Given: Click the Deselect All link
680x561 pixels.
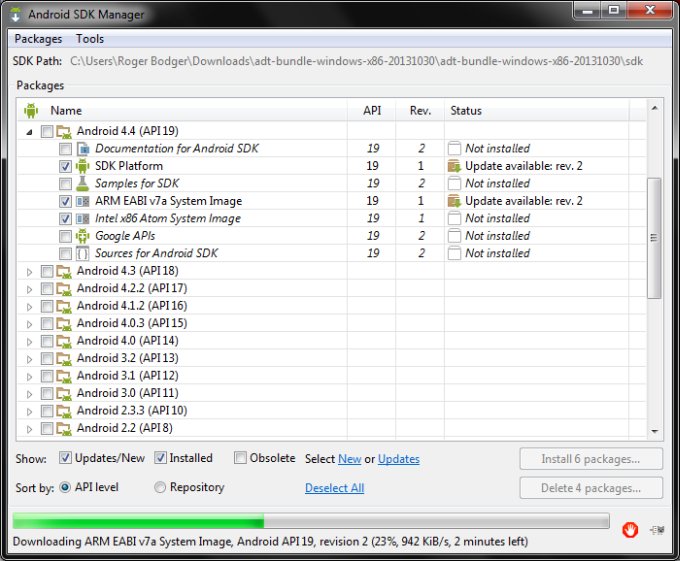Looking at the screenshot, I should [334, 488].
